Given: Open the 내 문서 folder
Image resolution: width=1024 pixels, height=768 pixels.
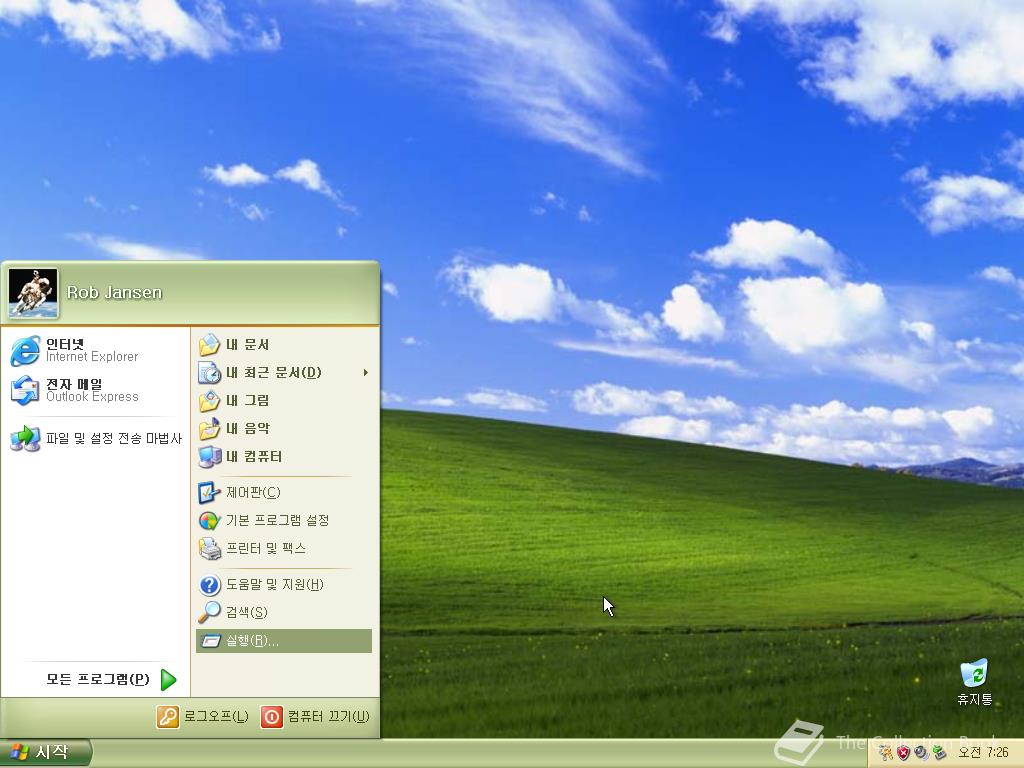Looking at the screenshot, I should (284, 344).
